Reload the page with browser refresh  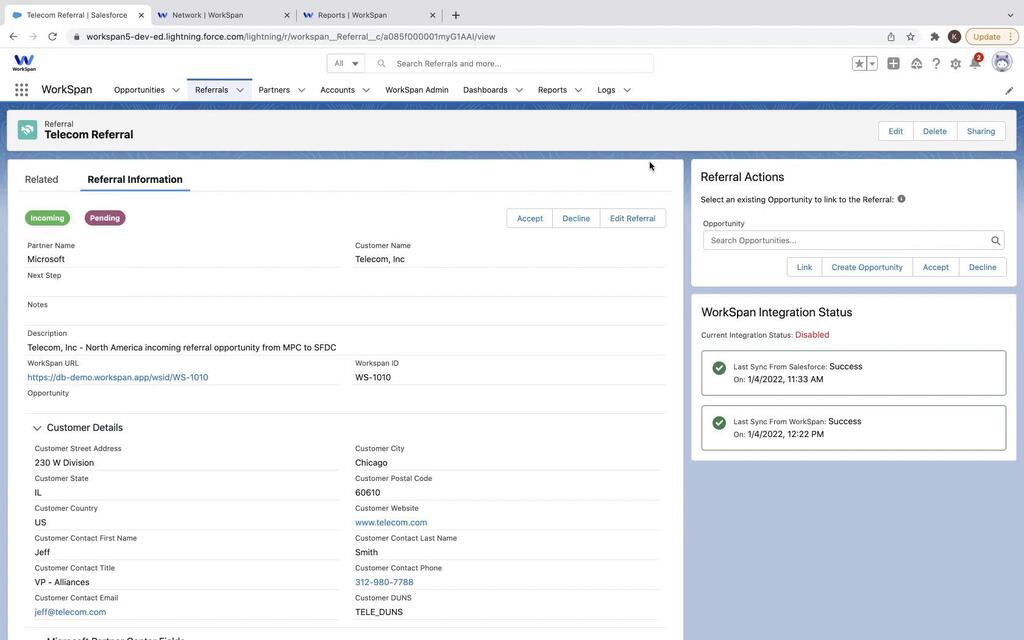52,37
